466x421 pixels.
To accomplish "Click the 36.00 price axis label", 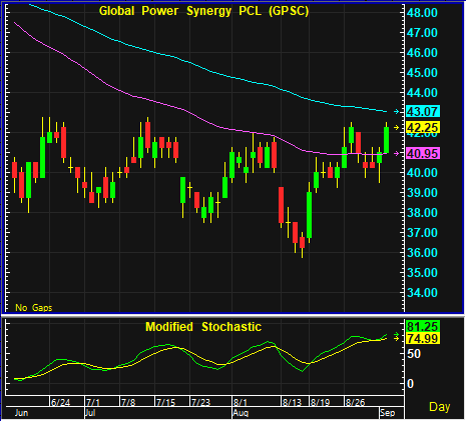I will coord(422,253).
